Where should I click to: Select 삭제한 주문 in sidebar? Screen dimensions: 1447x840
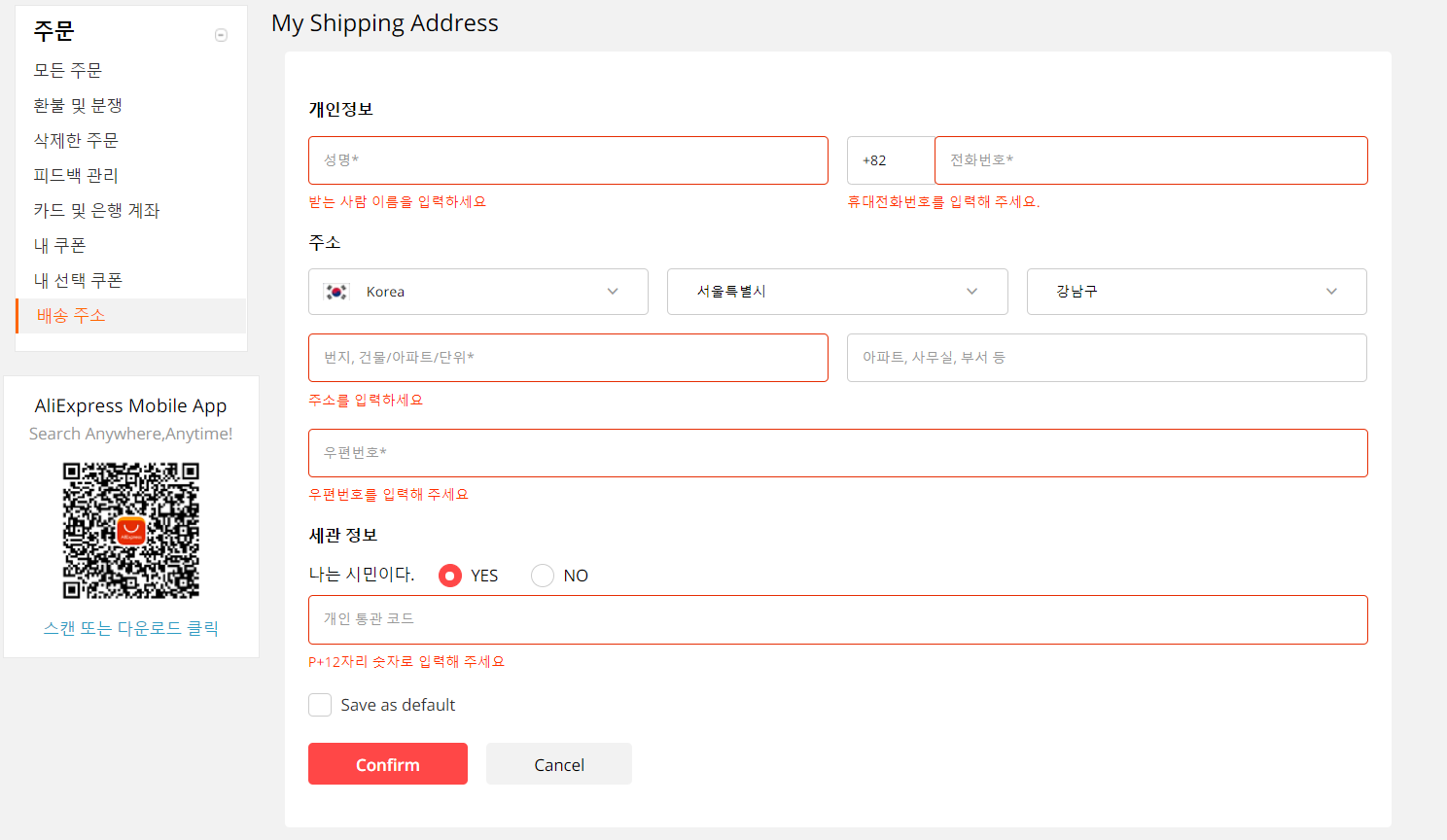74,140
